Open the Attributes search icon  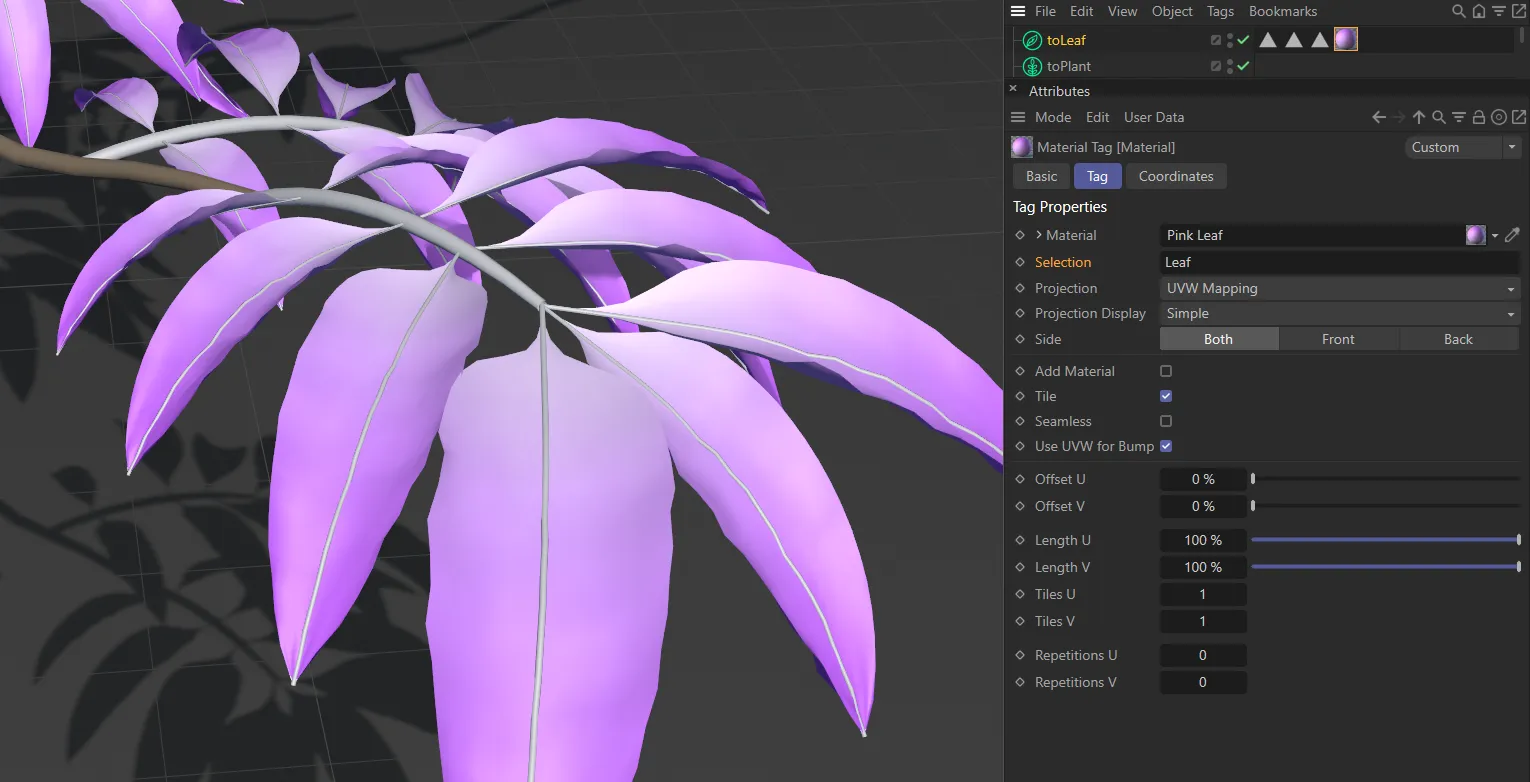click(1439, 117)
